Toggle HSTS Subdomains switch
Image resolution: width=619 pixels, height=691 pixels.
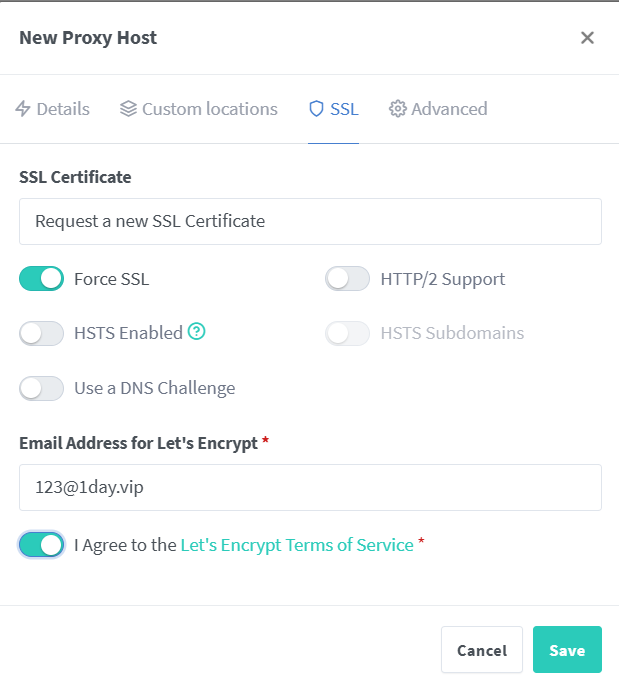click(x=348, y=333)
